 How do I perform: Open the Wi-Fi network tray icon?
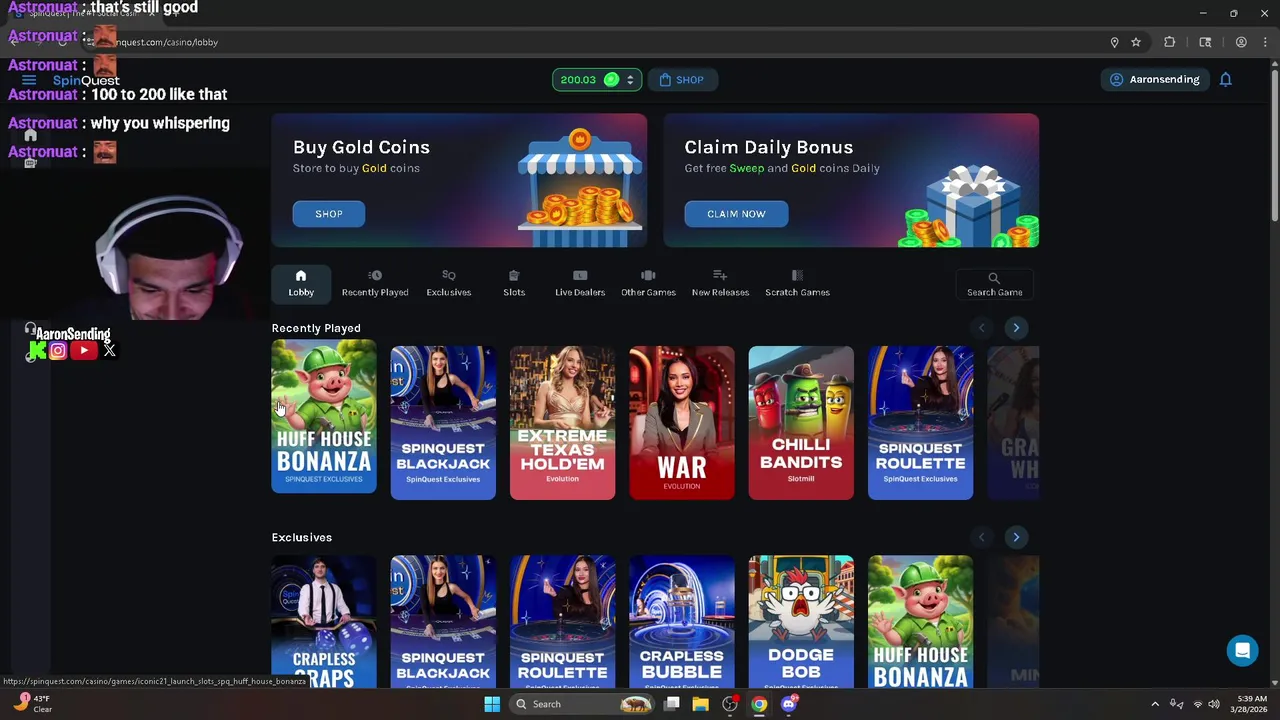tap(1197, 704)
